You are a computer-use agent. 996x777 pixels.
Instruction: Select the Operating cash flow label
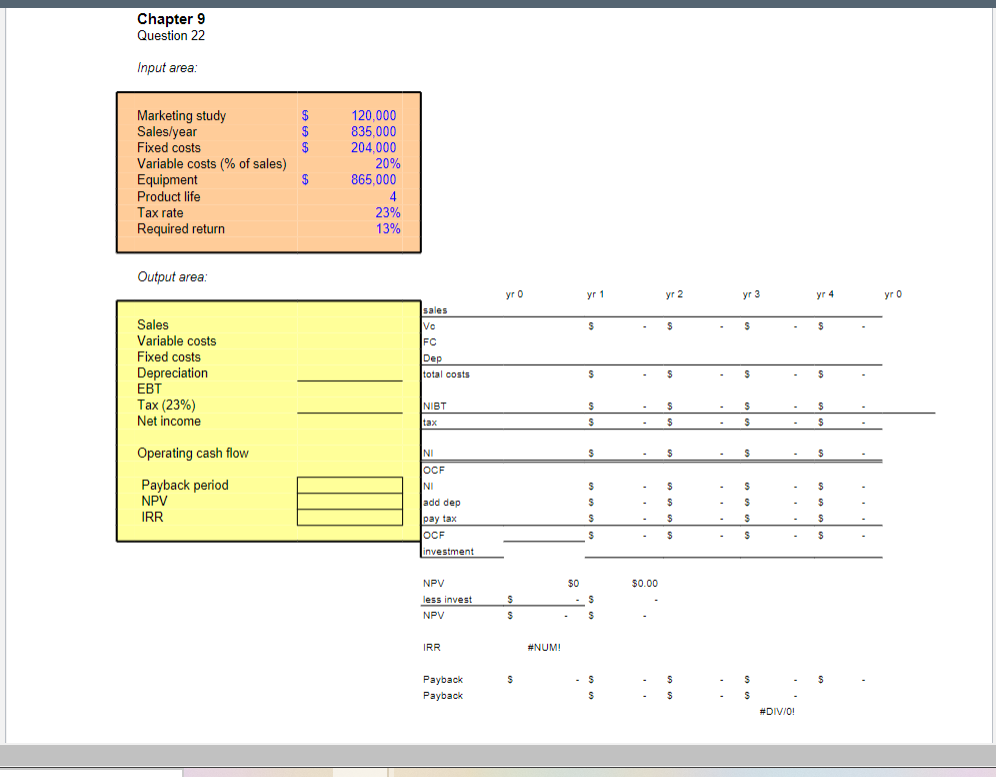[x=193, y=453]
